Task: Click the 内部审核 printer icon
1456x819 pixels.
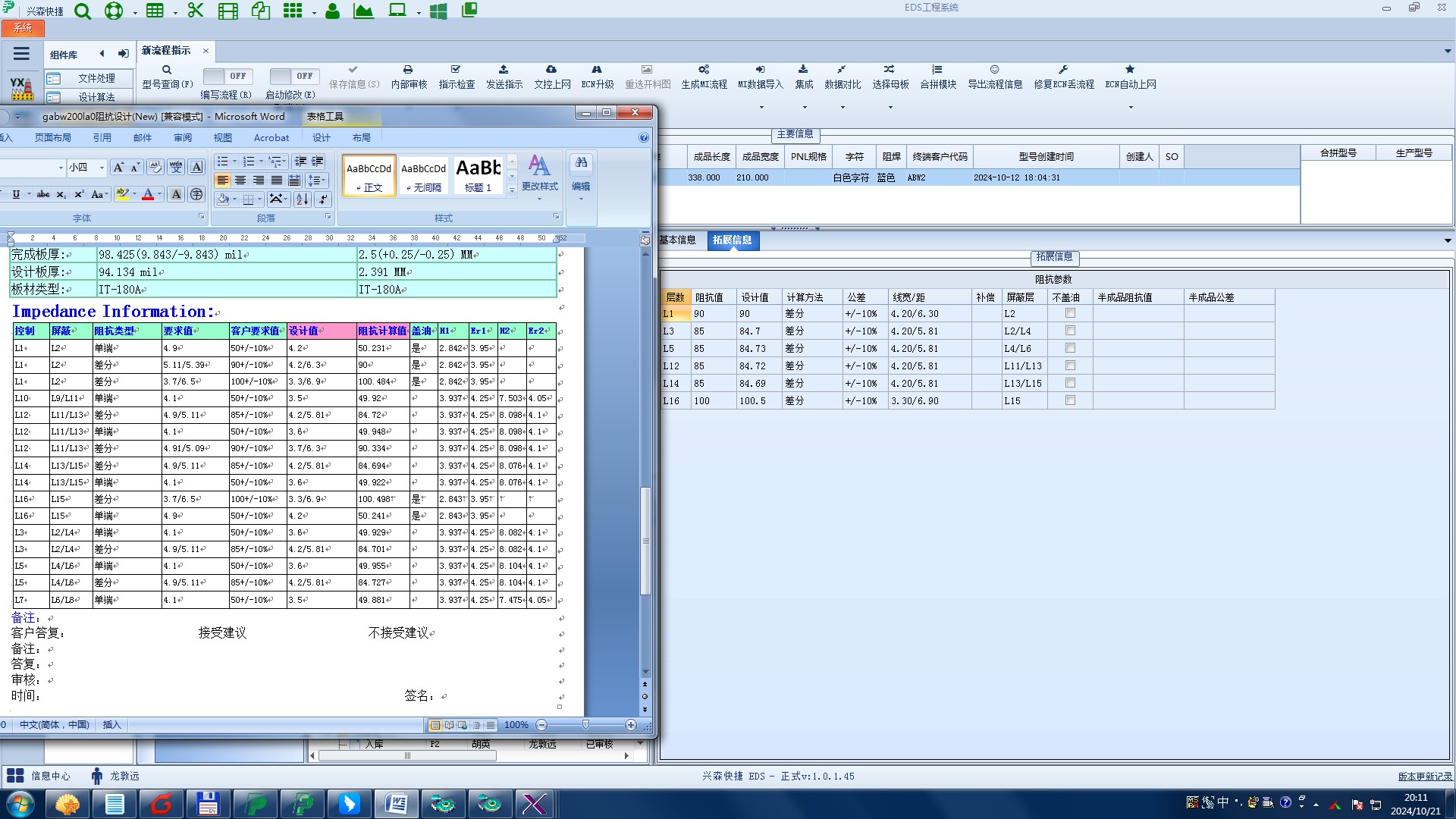Action: click(x=408, y=70)
